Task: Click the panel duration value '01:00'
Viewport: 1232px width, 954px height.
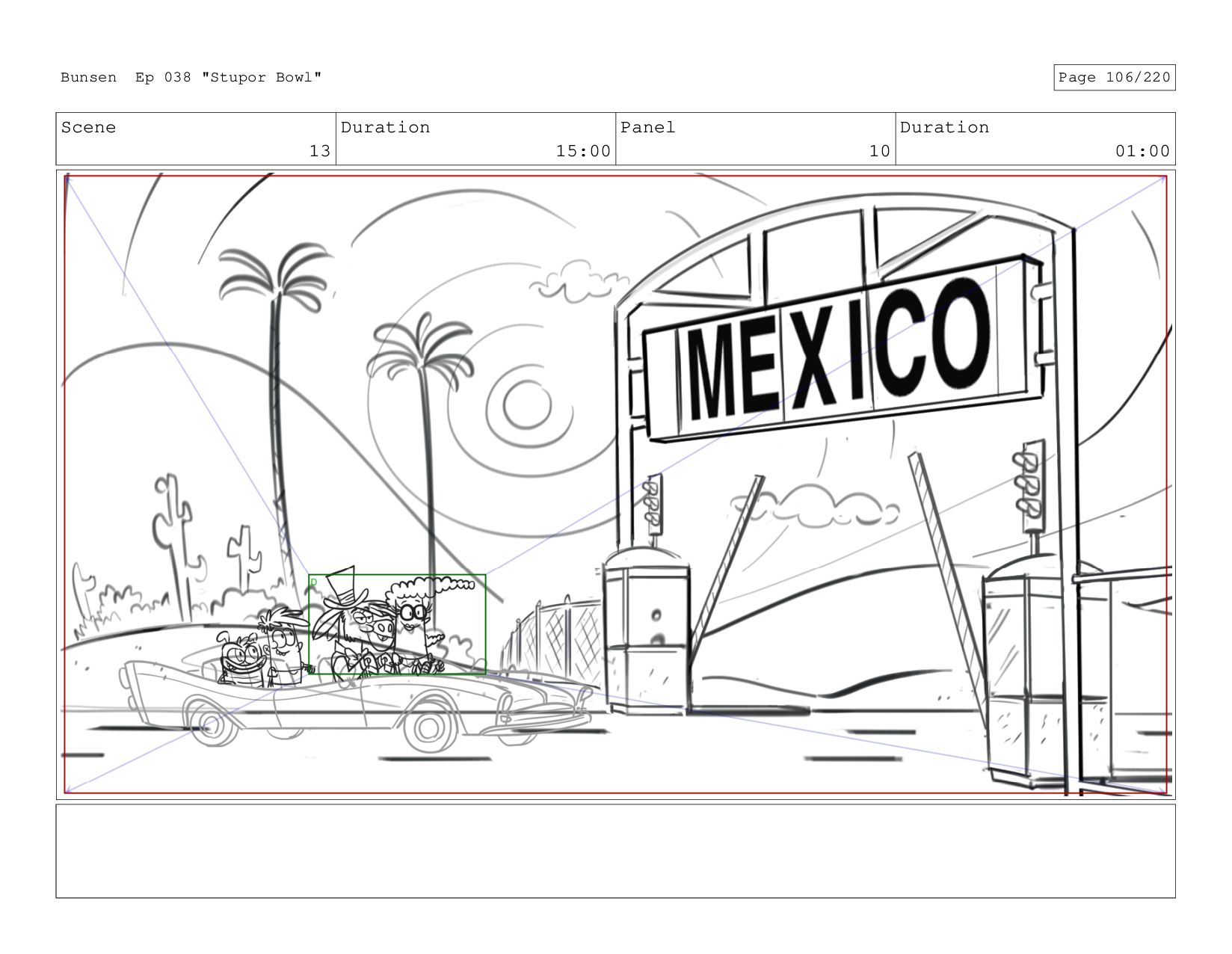Action: click(x=1142, y=151)
